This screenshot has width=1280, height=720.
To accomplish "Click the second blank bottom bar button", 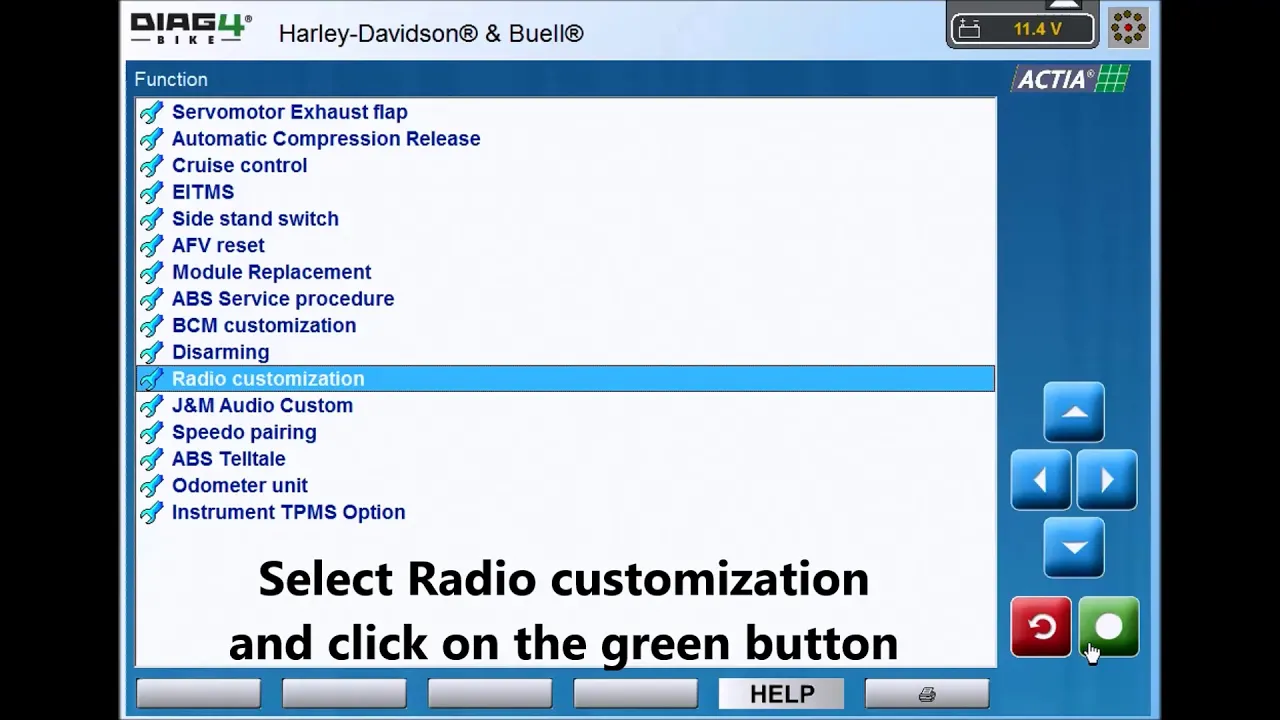I will [344, 694].
